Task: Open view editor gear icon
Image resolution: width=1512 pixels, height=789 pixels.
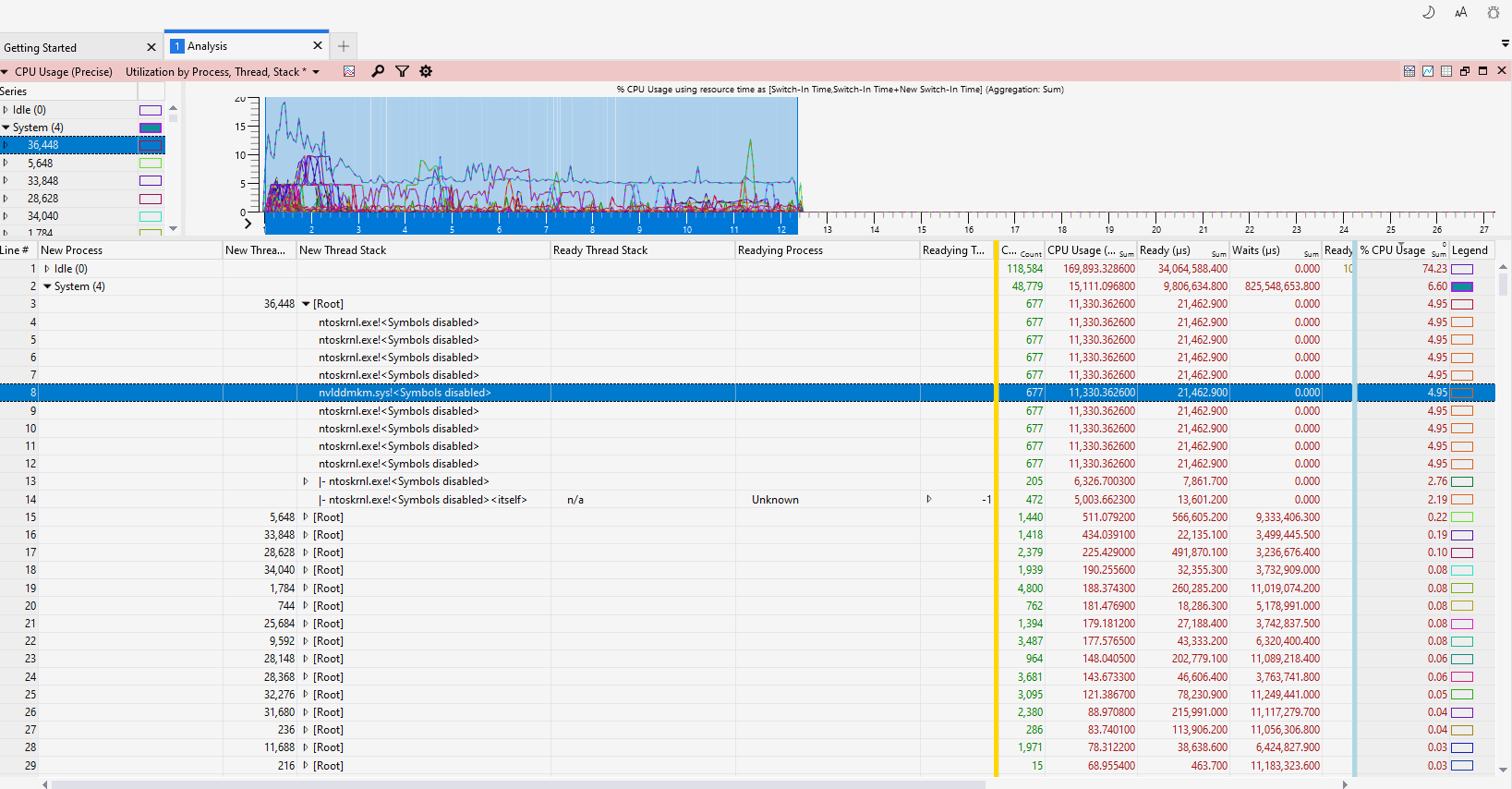Action: [426, 71]
